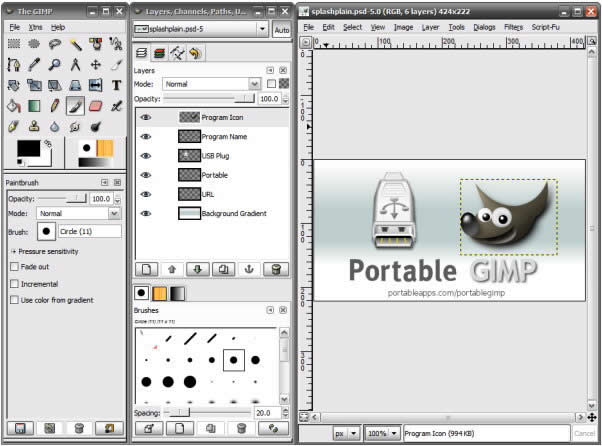Open the 100% zoom dropdown
The image size is (602, 446).
[382, 433]
